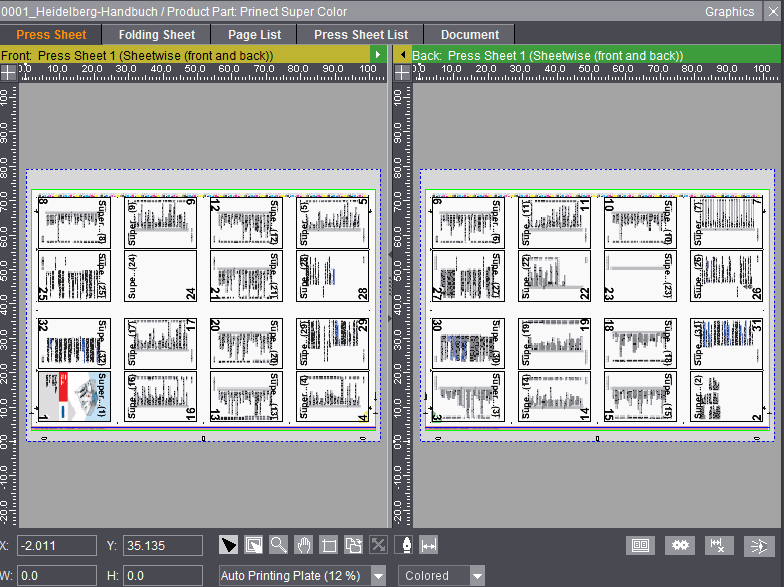Switch to the Folding Sheet tab
The height and width of the screenshot is (587, 784).
click(x=156, y=34)
